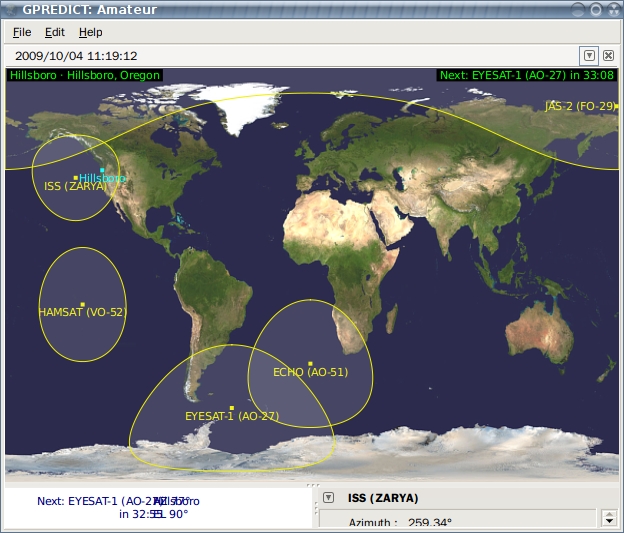Select the HAMSAT (VO-52) satellite marker
624x533 pixels.
83,304
